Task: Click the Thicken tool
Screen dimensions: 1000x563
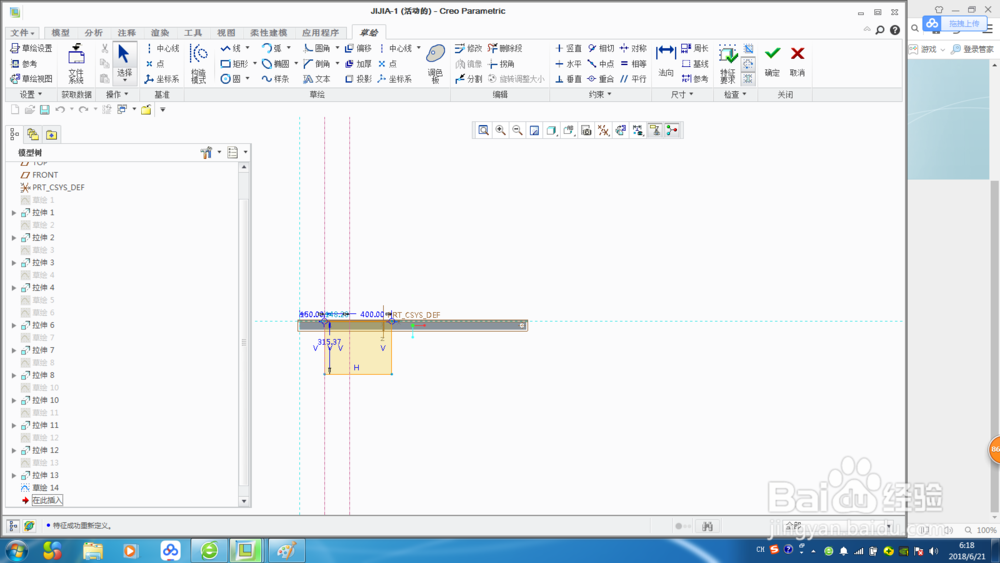Action: (358, 64)
